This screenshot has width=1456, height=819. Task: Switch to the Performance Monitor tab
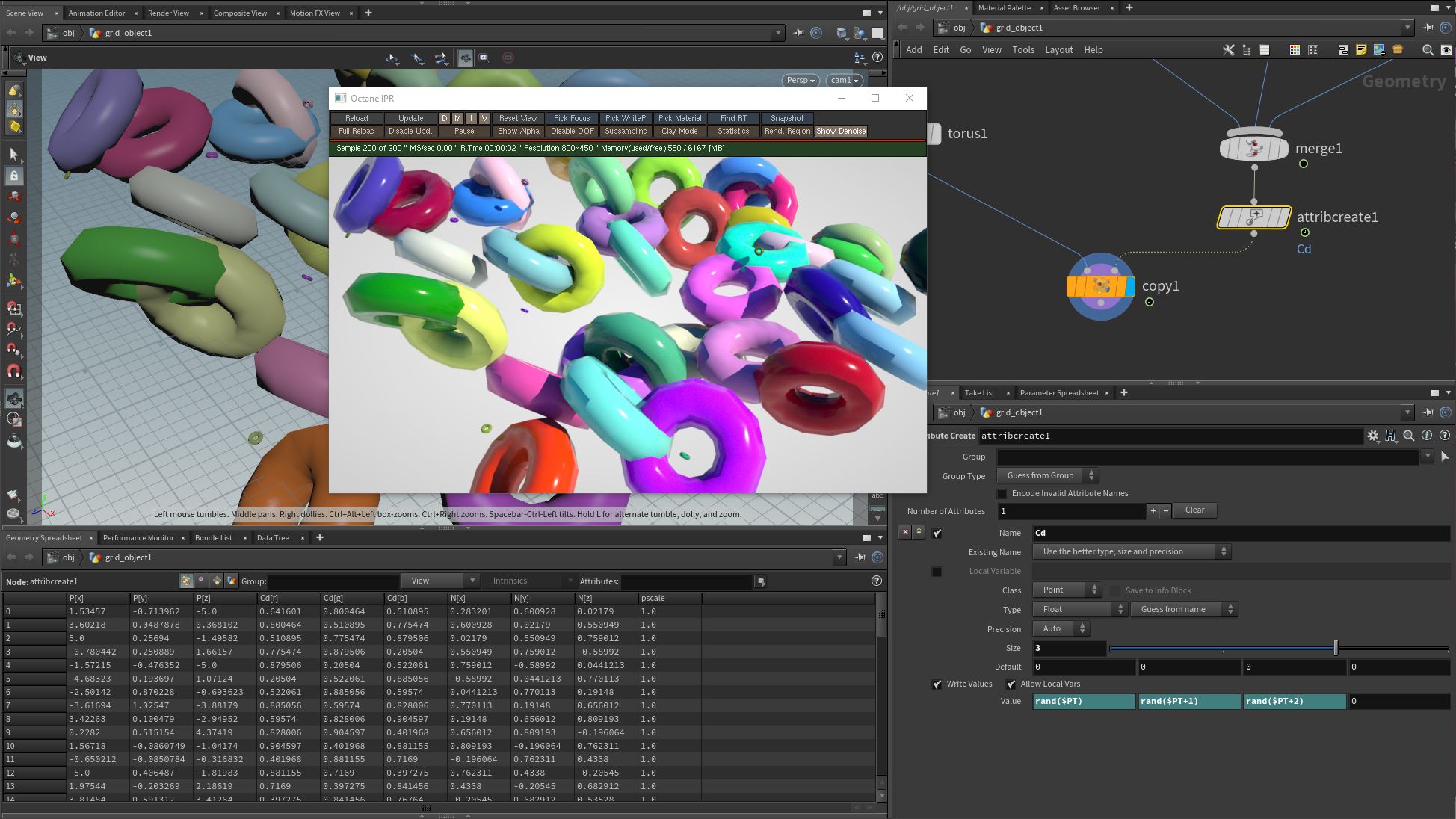click(138, 538)
